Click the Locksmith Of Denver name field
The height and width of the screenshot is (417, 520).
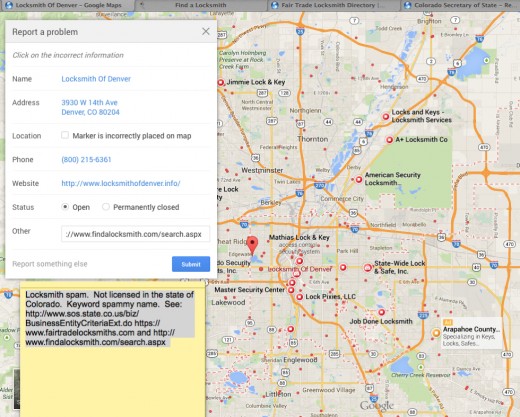[x=96, y=79]
